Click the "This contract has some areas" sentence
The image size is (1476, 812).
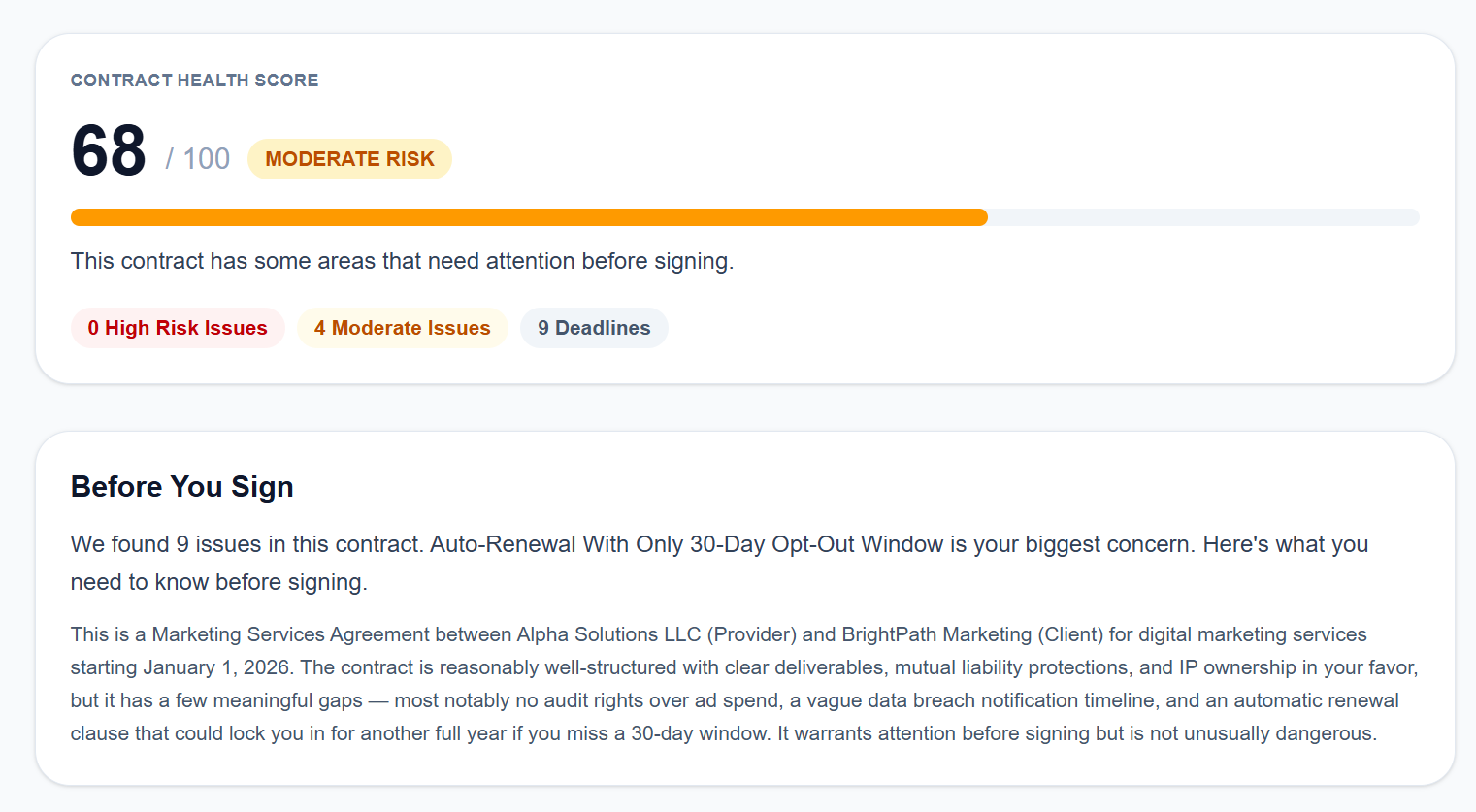[x=402, y=261]
